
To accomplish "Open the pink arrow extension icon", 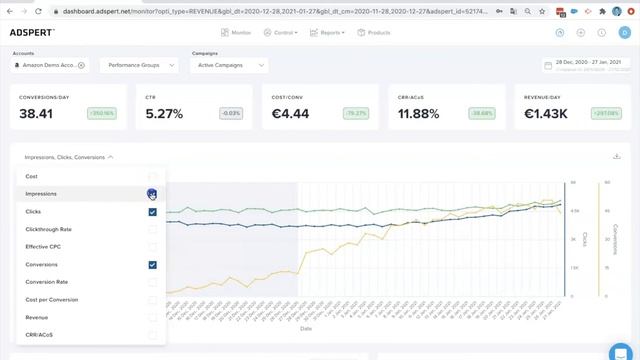I will point(588,11).
